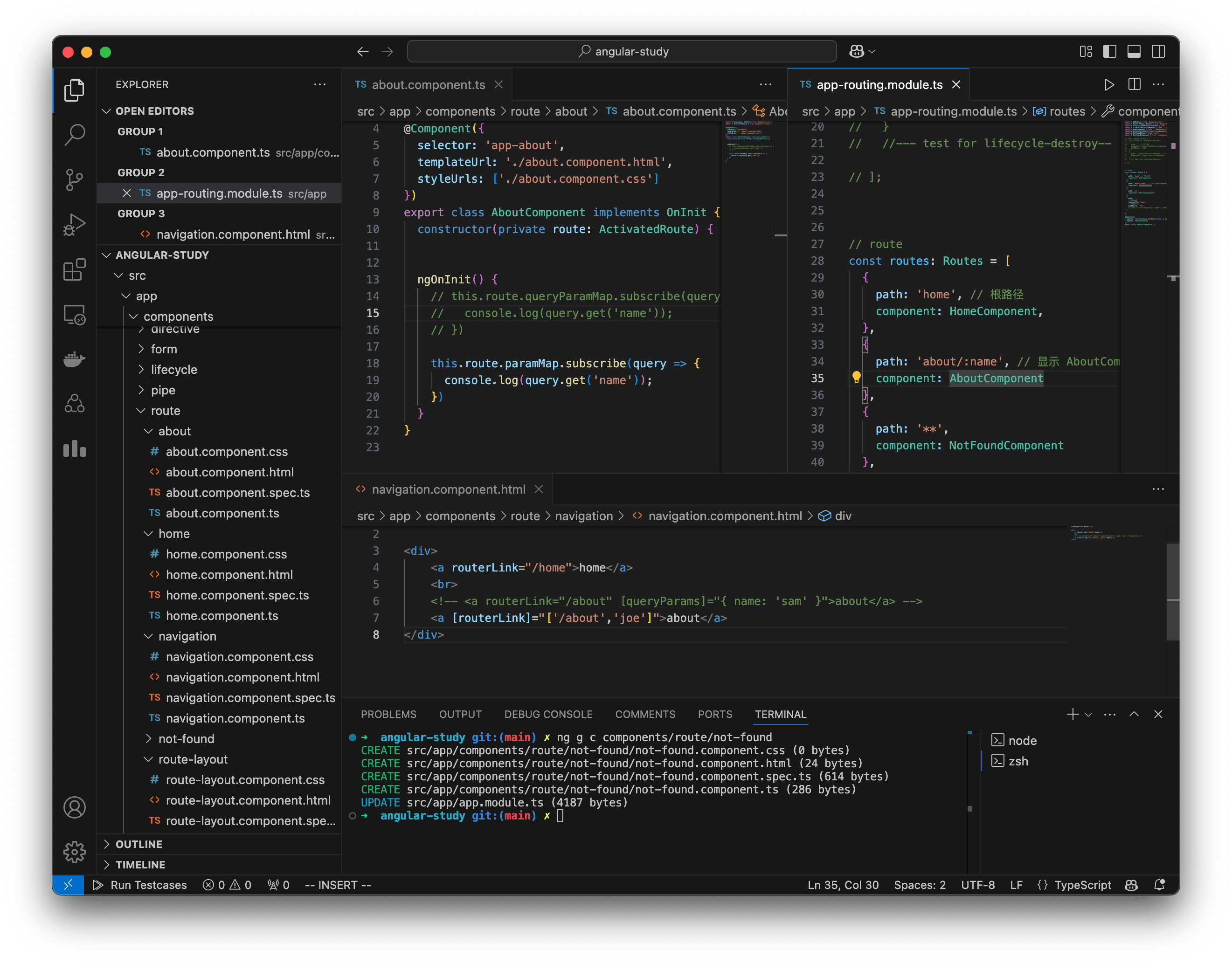Switch to the PROBLEMS tab
This screenshot has height=964, width=1232.
tap(389, 714)
